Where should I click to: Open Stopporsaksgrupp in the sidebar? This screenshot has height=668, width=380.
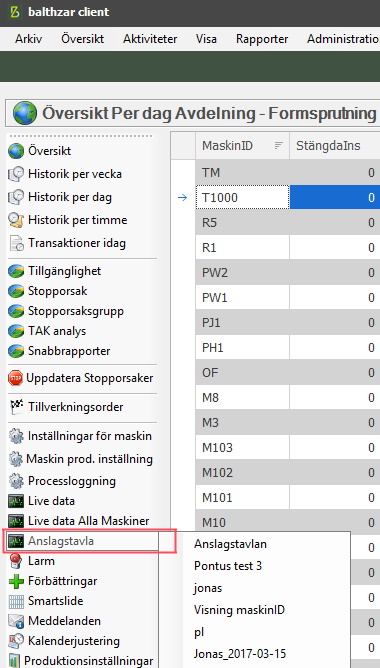click(x=76, y=311)
